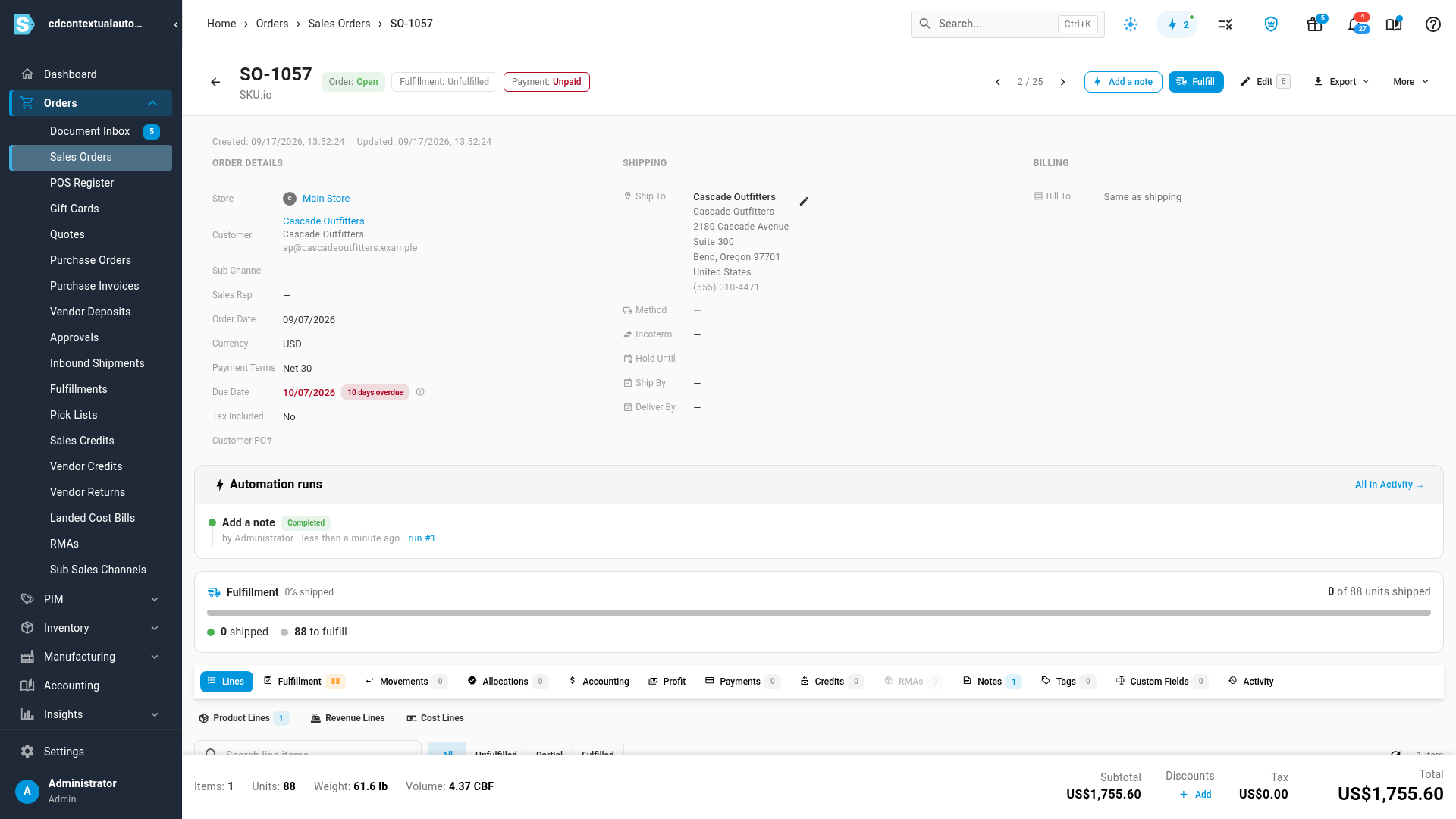Viewport: 1456px width, 819px height.
Task: Open the shield icon in top bar
Action: pos(1271,24)
